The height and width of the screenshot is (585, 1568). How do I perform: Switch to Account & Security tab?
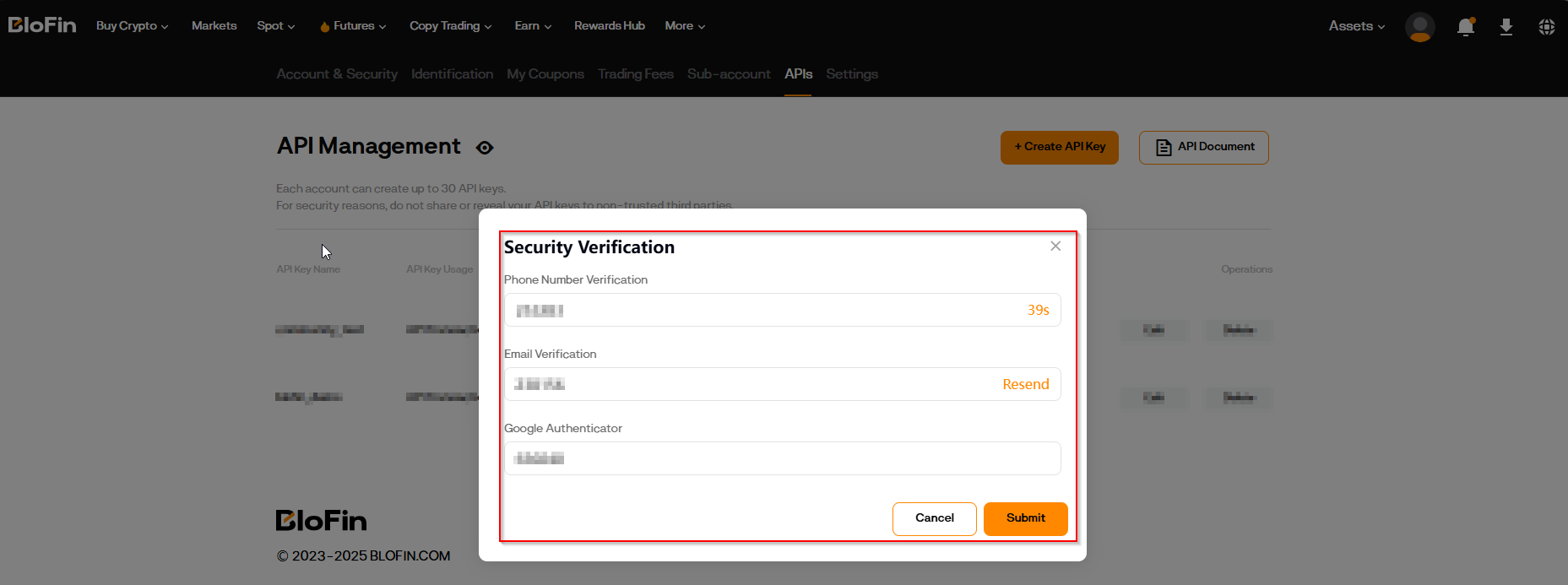[x=337, y=74]
